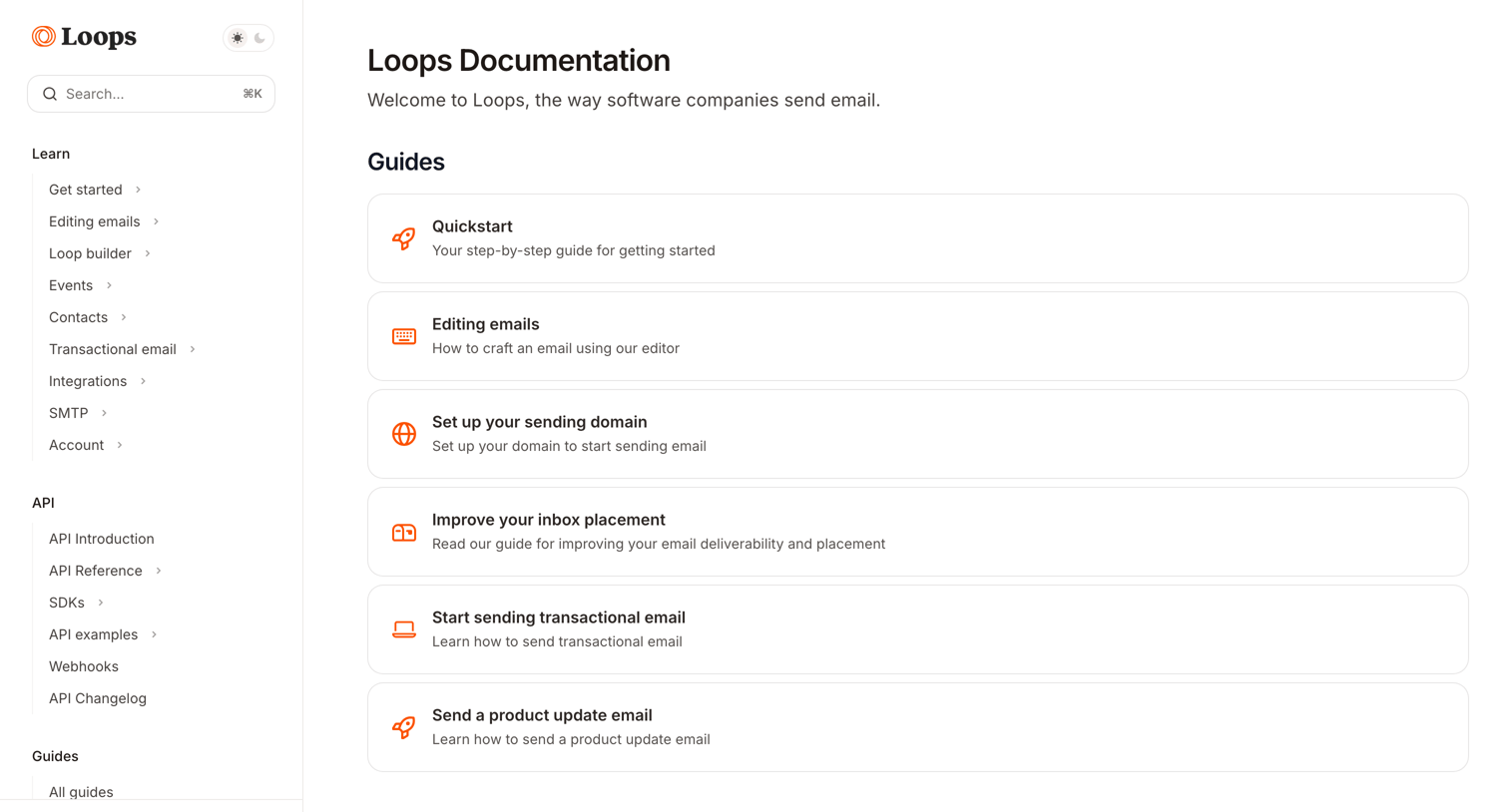Expand the Editing emails sidebar chevron

click(x=156, y=221)
